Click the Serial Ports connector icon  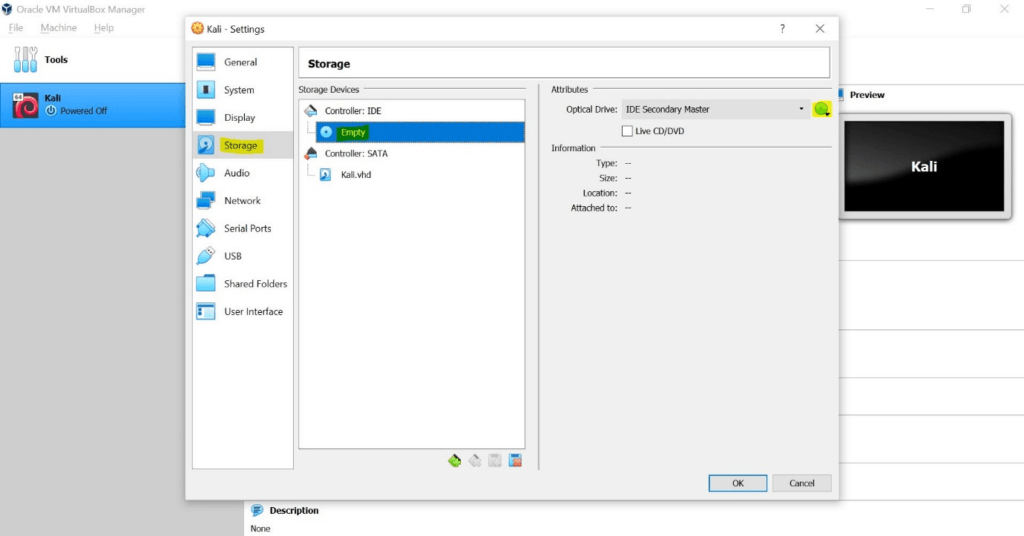click(206, 228)
